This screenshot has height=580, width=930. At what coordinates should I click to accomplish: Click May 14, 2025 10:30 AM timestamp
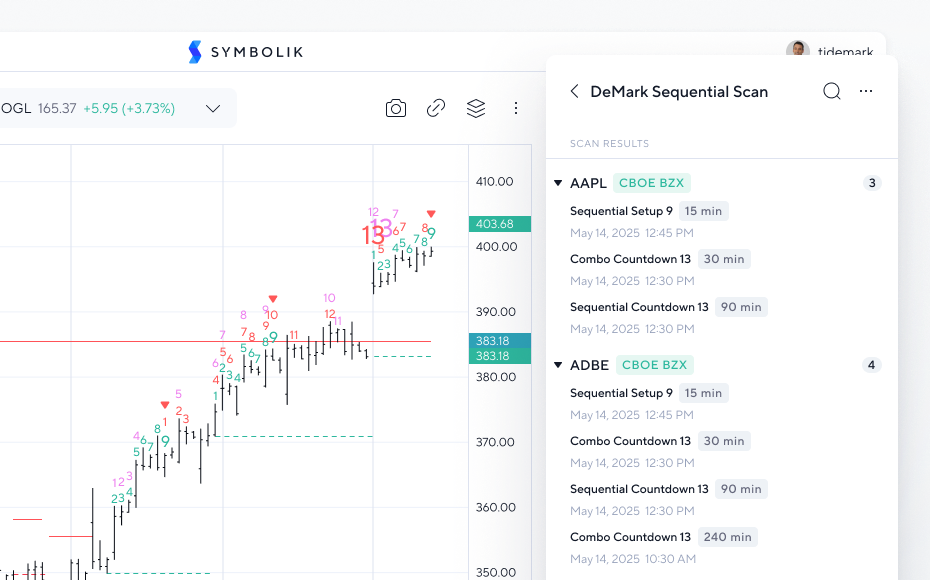tap(633, 559)
